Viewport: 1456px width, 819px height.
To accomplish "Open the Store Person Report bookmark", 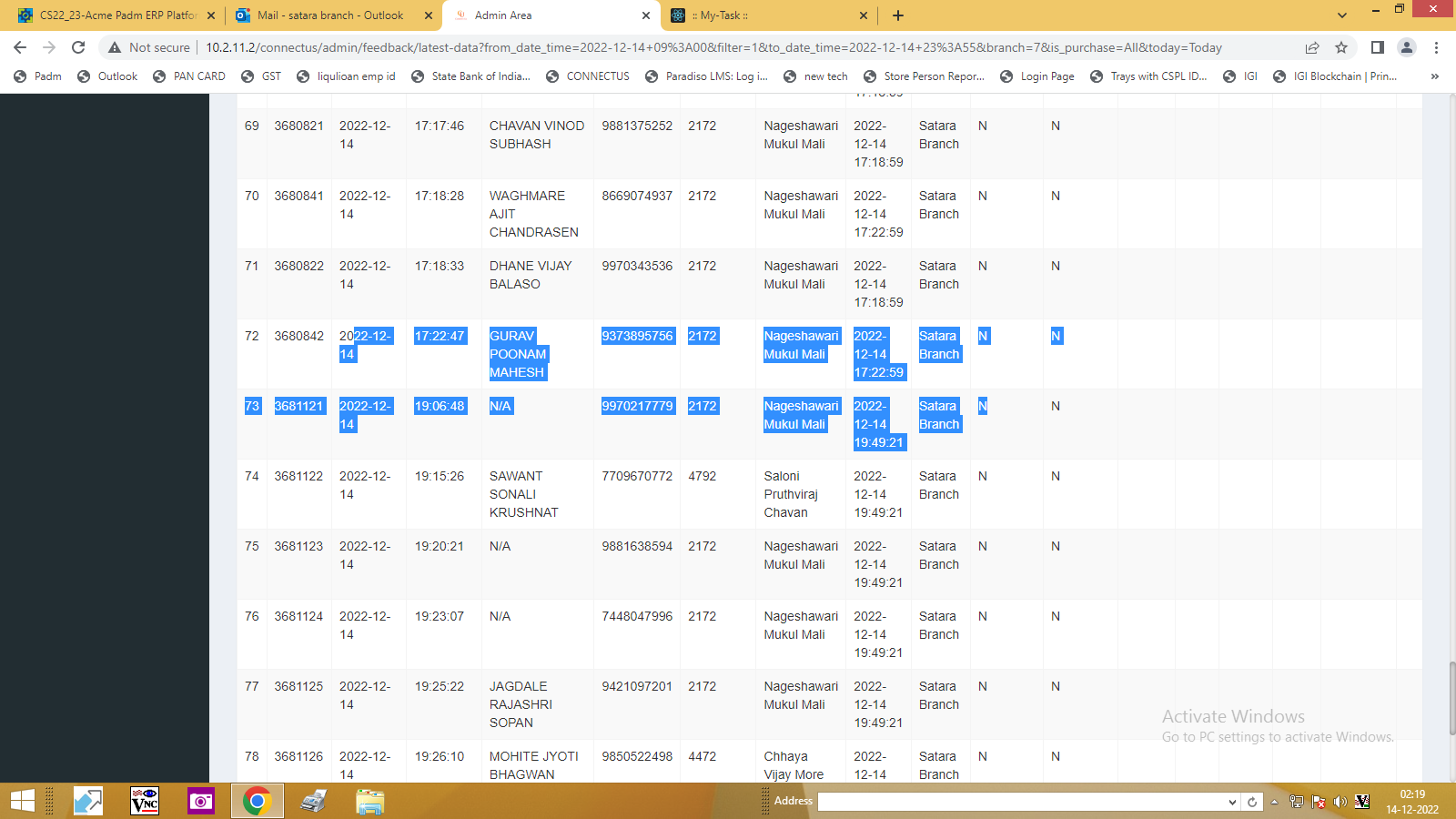I will coord(924,76).
